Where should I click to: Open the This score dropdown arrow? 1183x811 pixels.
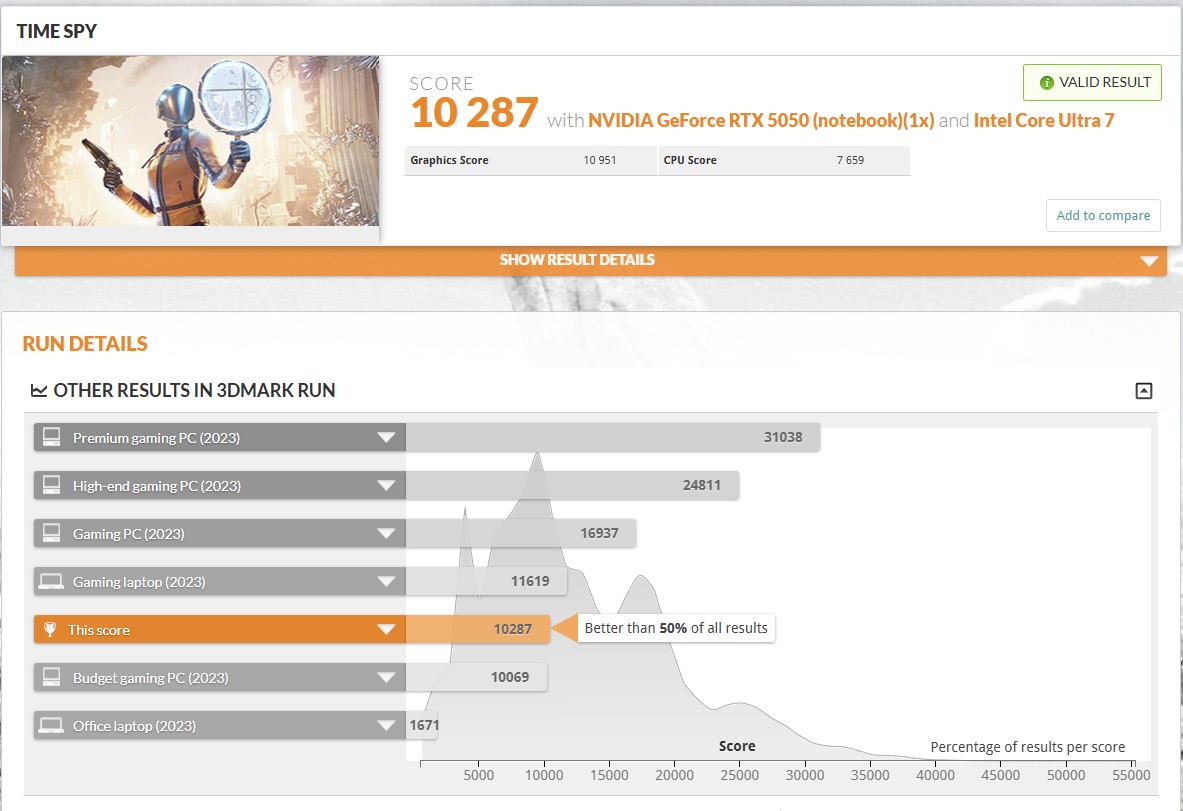[386, 630]
